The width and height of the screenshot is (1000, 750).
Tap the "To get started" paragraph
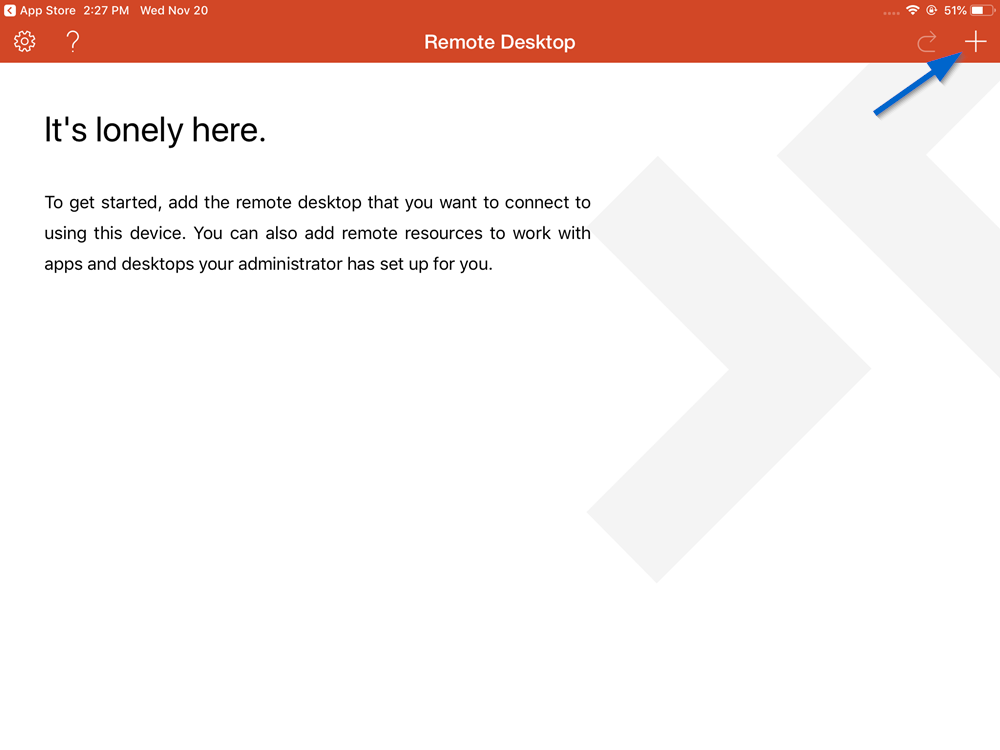click(x=318, y=233)
